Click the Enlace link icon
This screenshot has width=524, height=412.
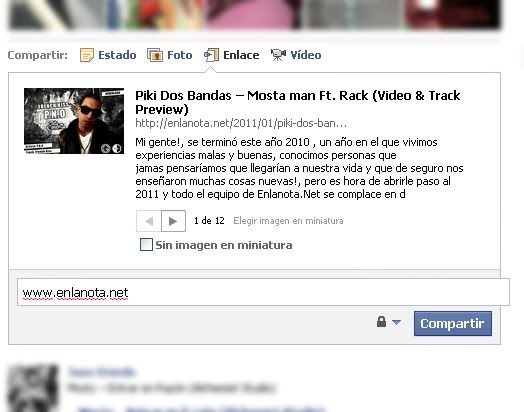point(211,55)
